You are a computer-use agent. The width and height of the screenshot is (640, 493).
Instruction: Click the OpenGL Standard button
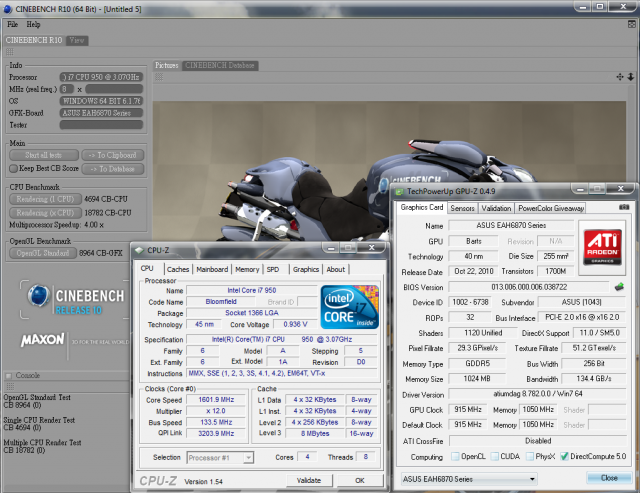[x=43, y=253]
